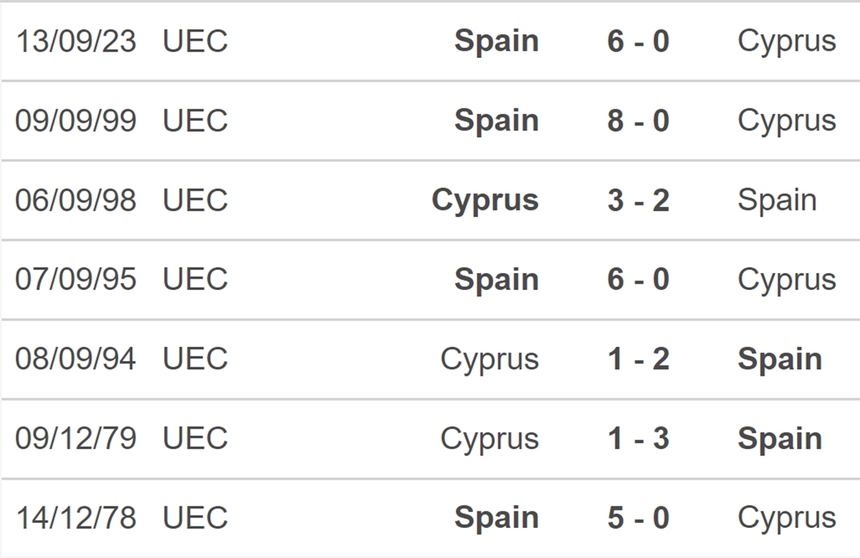Click Cyprus in the 09/09/99 row
The width and height of the screenshot is (860, 558).
point(787,120)
